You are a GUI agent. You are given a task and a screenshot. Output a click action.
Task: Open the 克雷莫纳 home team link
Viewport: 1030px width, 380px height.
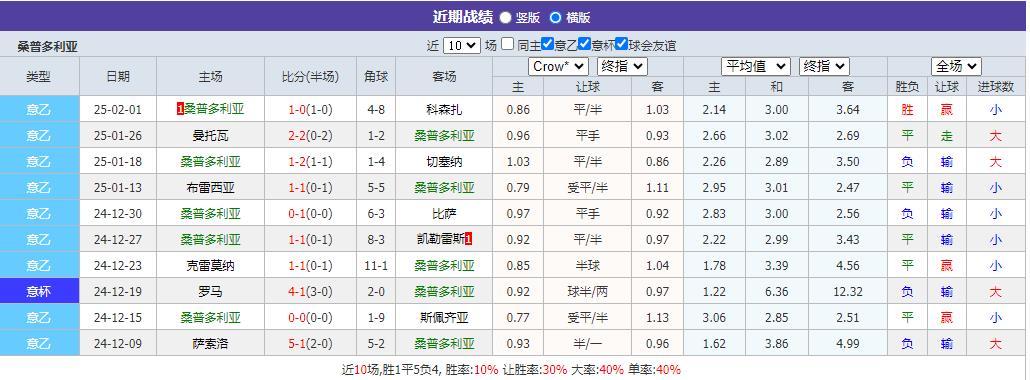(210, 266)
